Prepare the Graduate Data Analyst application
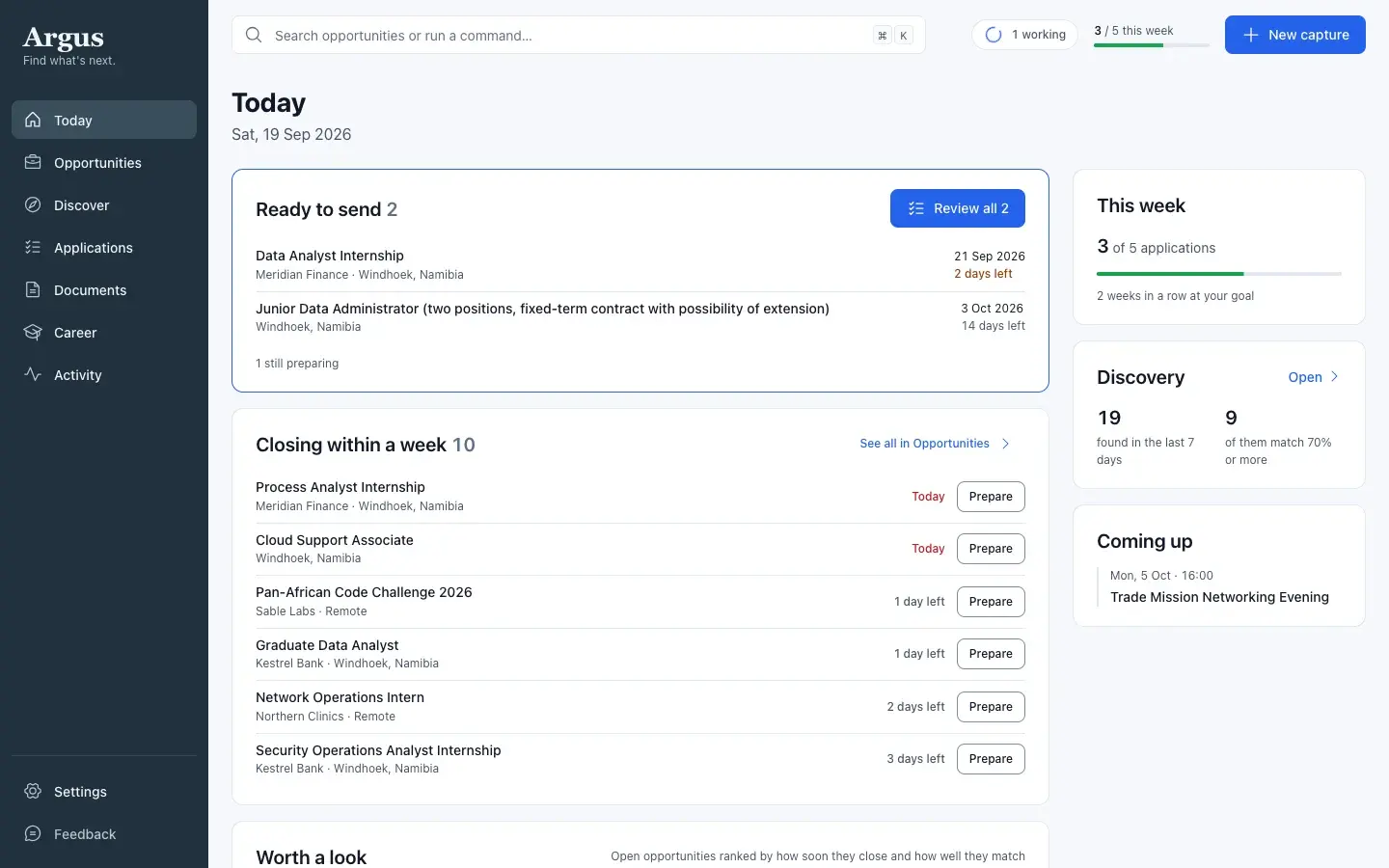Screen dimensions: 1389x868 [x=991, y=654]
